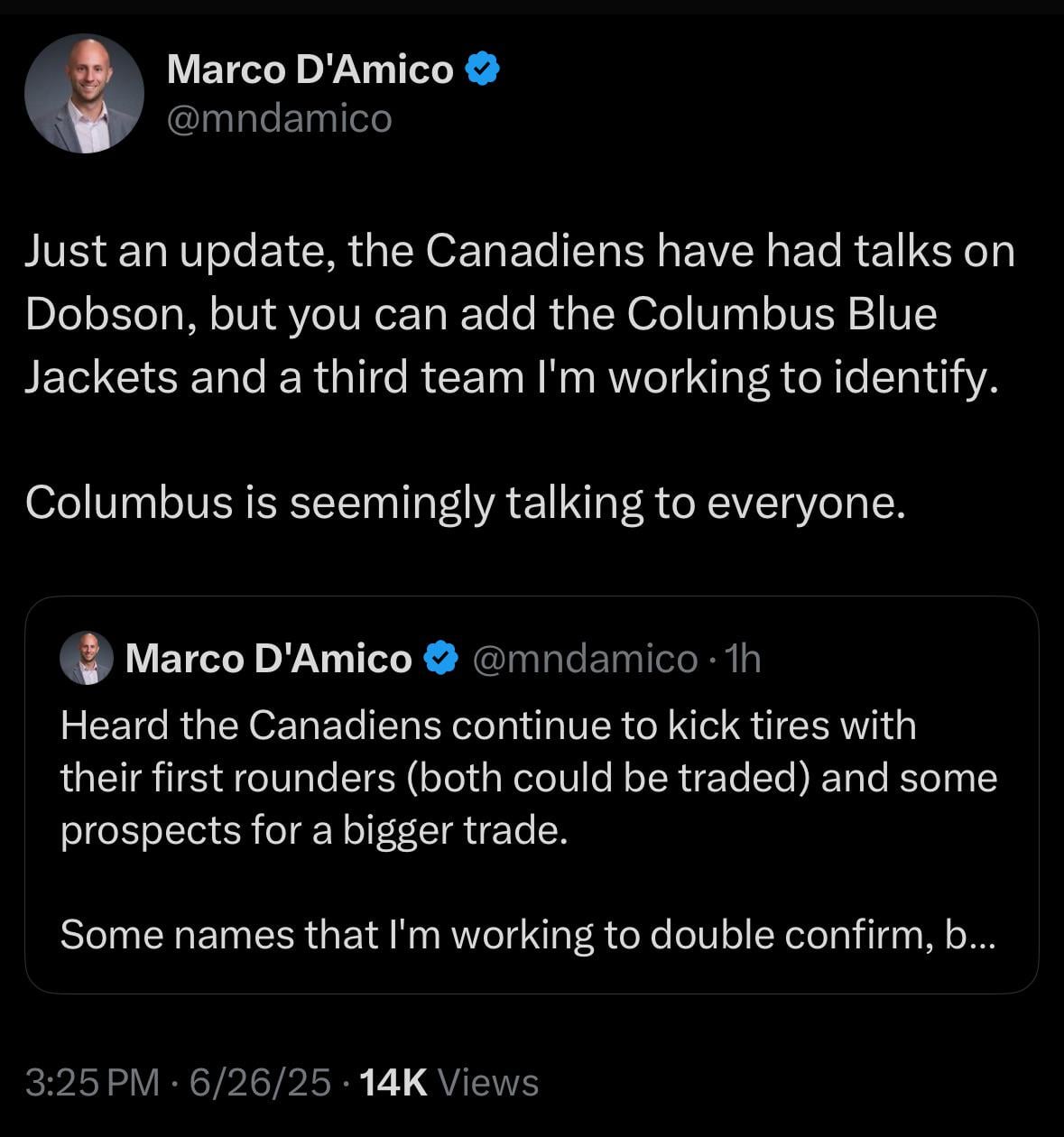Click "prospects for a bigger trade." line
Image resolution: width=1064 pixels, height=1137 pixels.
coord(314,830)
